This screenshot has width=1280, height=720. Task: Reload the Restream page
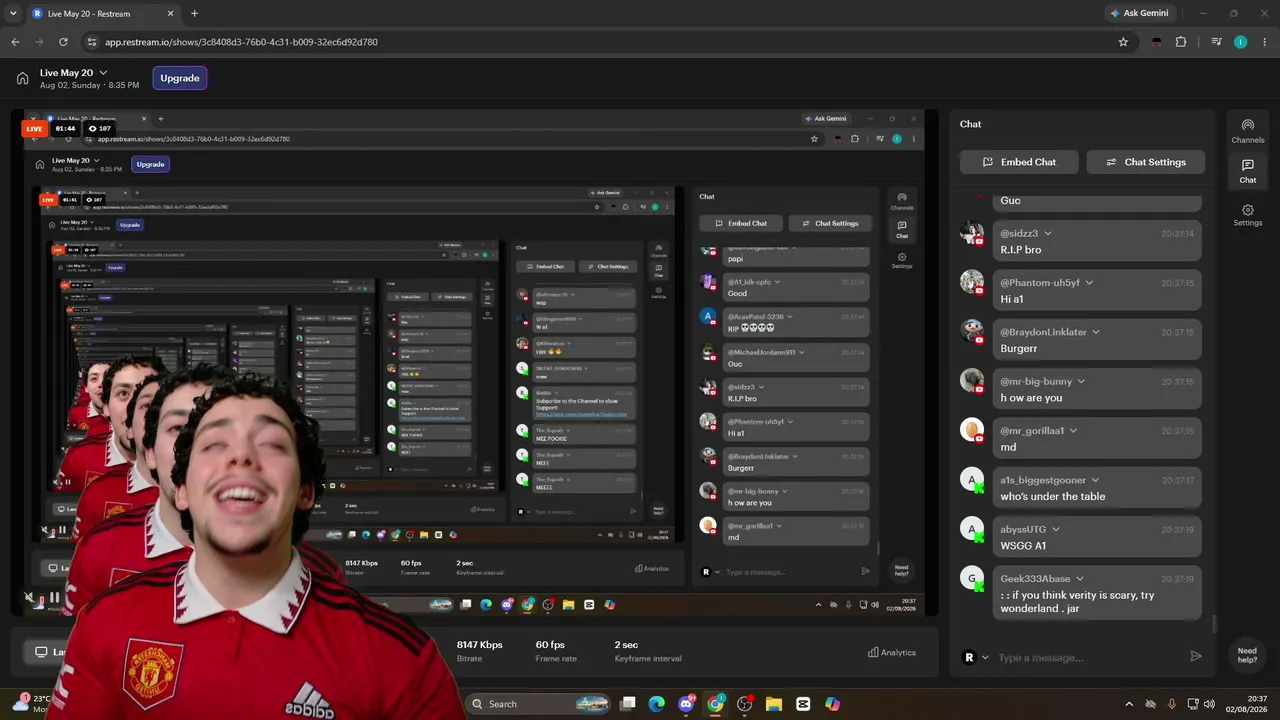click(63, 42)
